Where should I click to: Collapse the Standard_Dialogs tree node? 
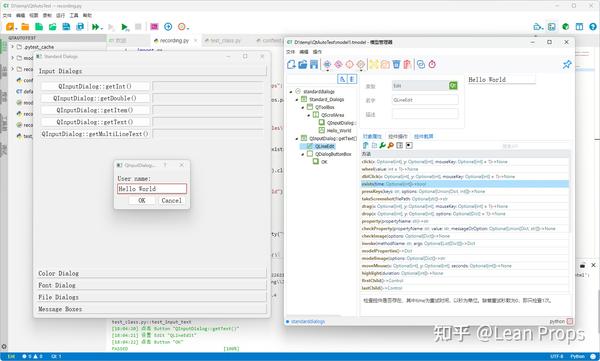[x=297, y=100]
